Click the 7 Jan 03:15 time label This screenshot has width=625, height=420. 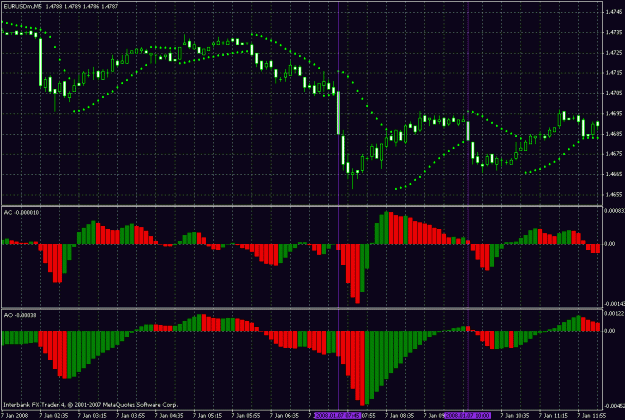[x=92, y=416]
